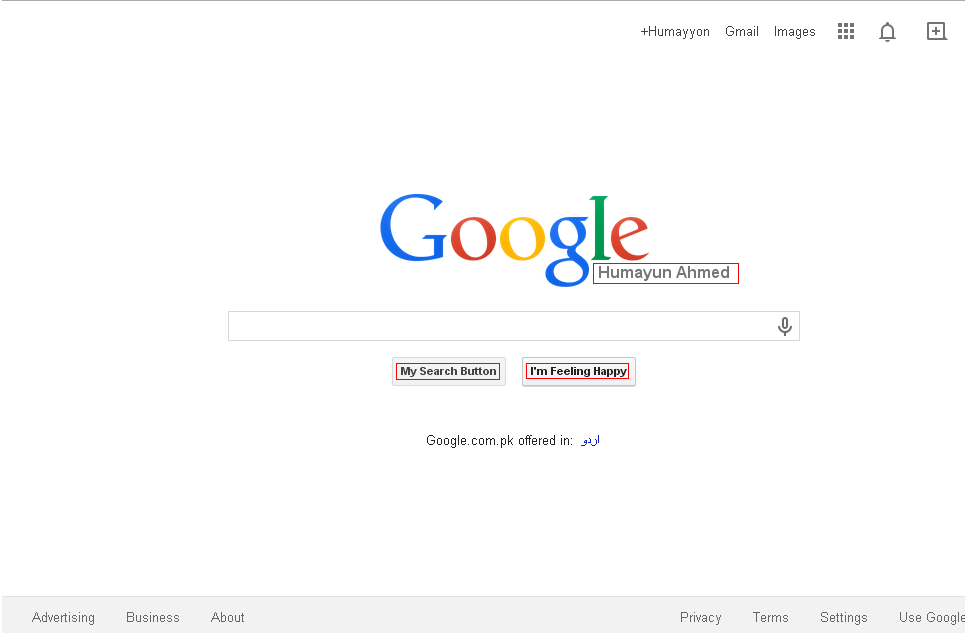Switch to the Urdu language link
The width and height of the screenshot is (965, 633).
(x=590, y=440)
